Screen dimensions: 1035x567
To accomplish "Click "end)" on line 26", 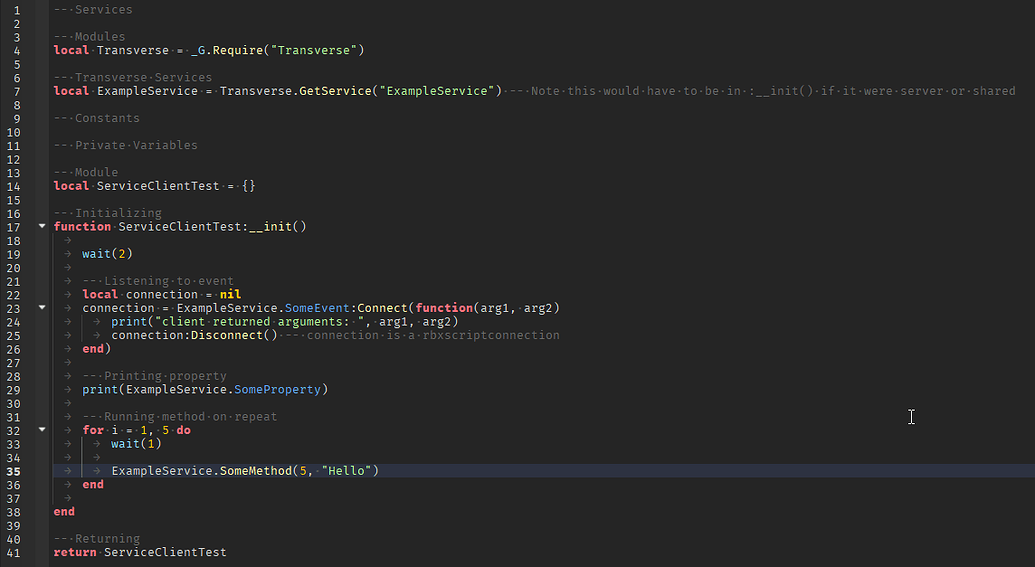I will [96, 349].
